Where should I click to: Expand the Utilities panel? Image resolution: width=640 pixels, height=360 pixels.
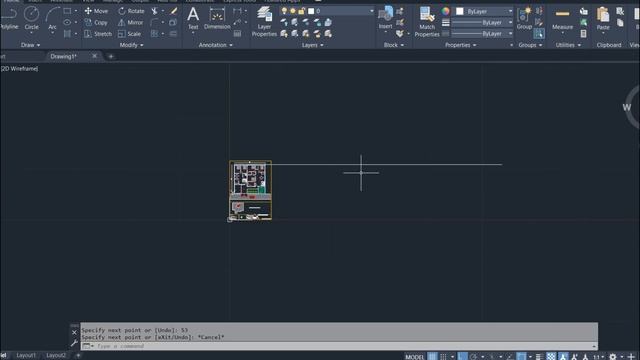[568, 45]
